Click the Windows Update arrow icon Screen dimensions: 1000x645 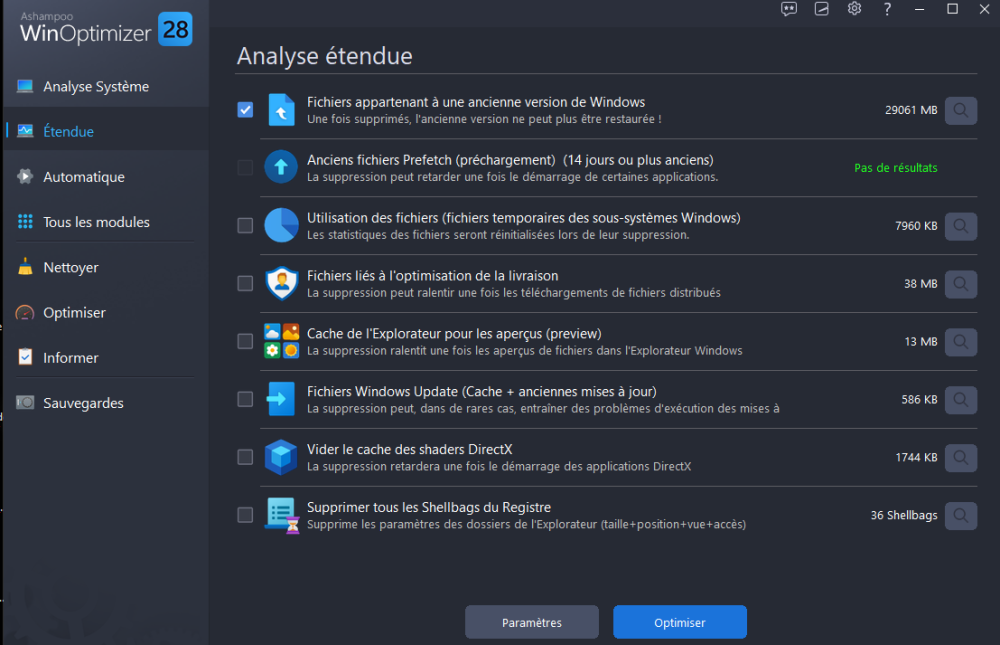point(280,399)
